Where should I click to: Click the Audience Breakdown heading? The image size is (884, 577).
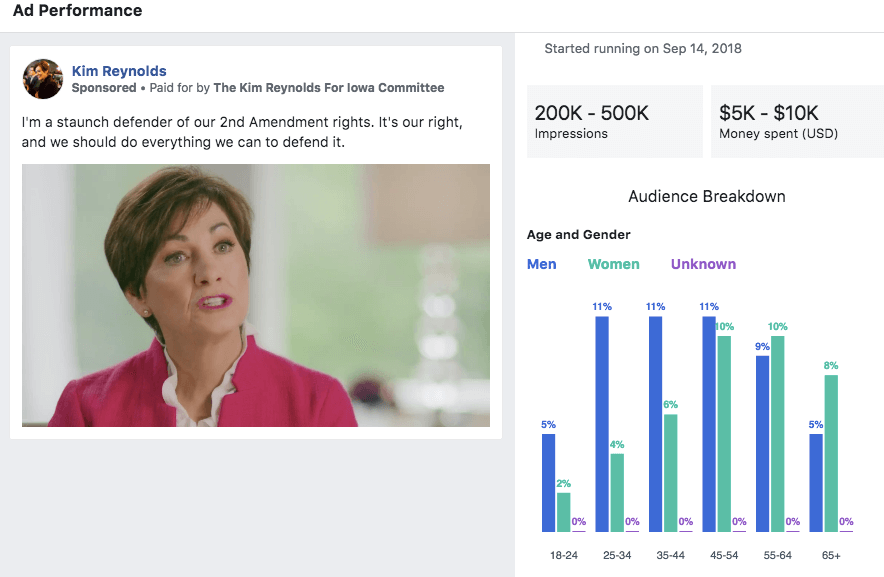point(706,197)
